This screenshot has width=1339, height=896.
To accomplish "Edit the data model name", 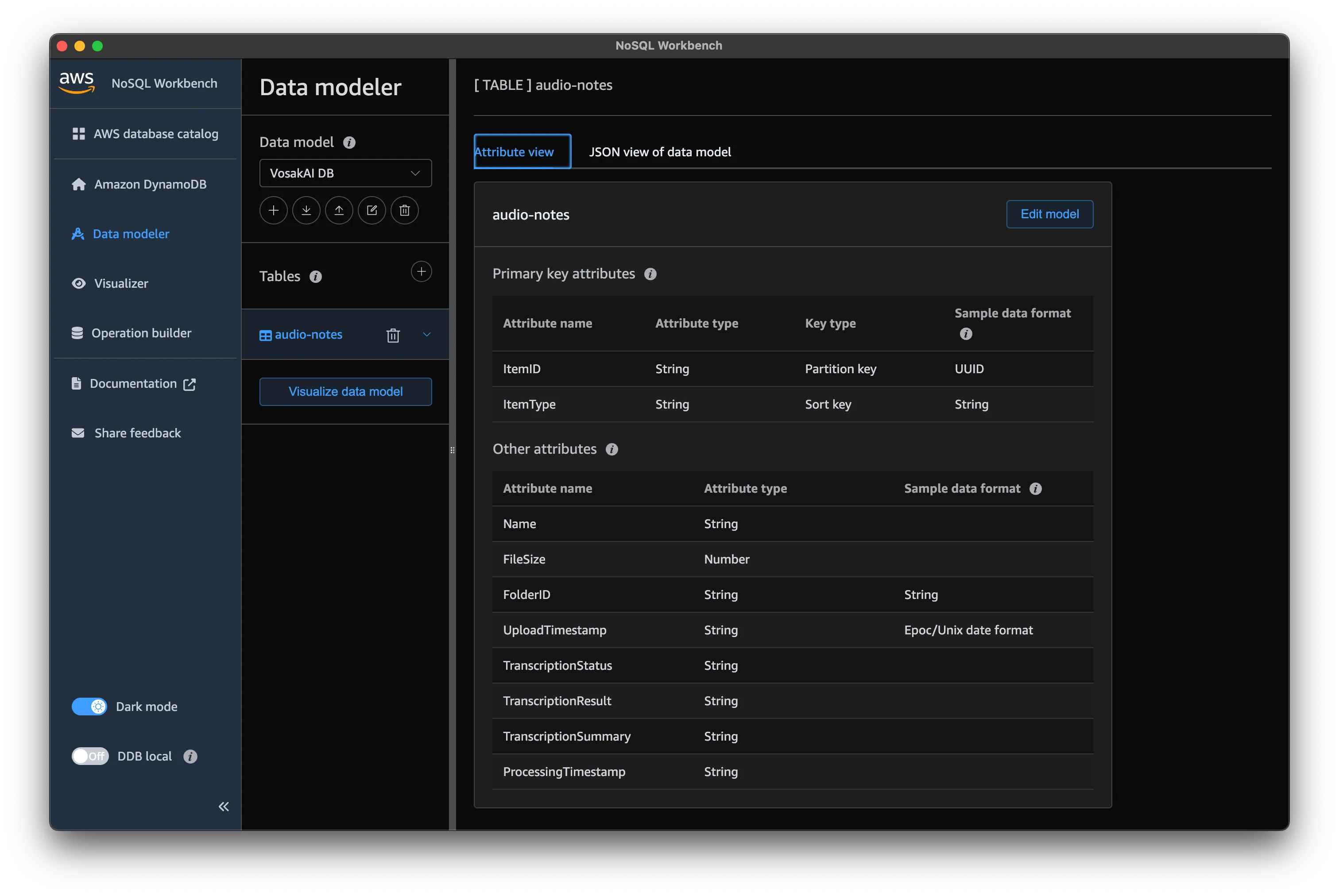I will (x=372, y=210).
